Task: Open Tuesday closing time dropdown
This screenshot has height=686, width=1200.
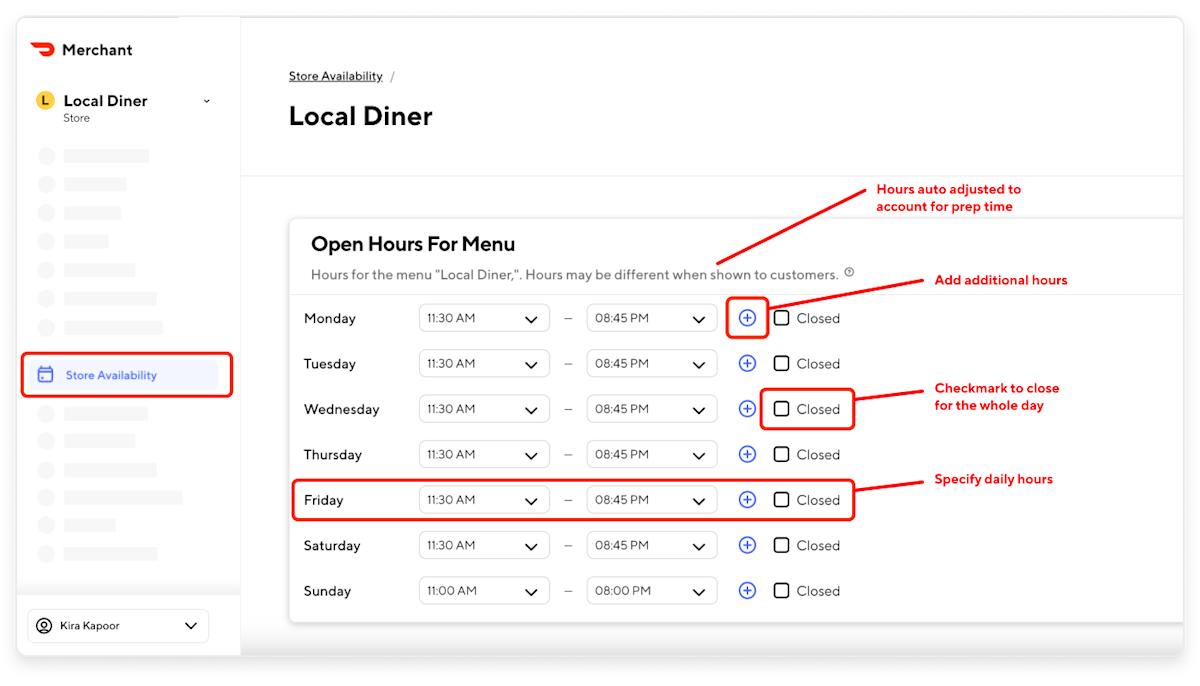Action: (652, 364)
